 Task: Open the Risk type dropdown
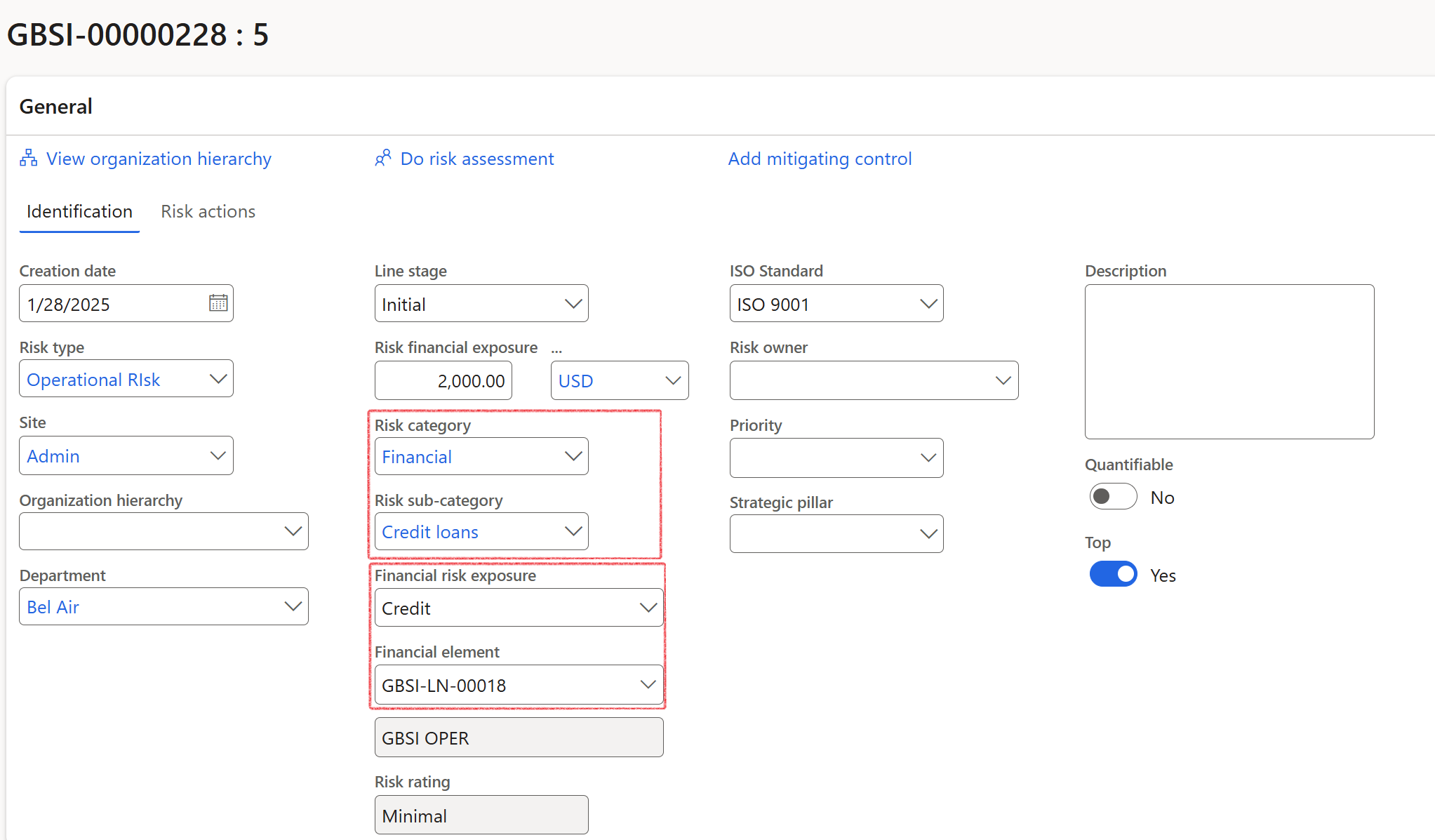click(218, 378)
